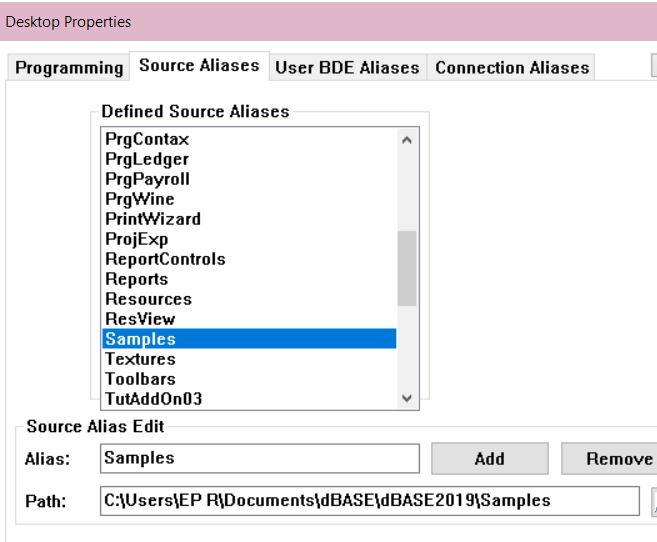Click the Source Aliases tab
657x542 pixels.
[199, 66]
